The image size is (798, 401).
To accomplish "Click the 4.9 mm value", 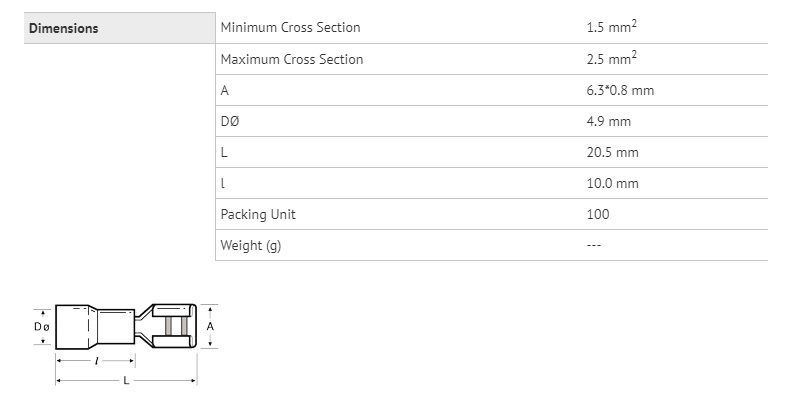I will coord(608,122).
